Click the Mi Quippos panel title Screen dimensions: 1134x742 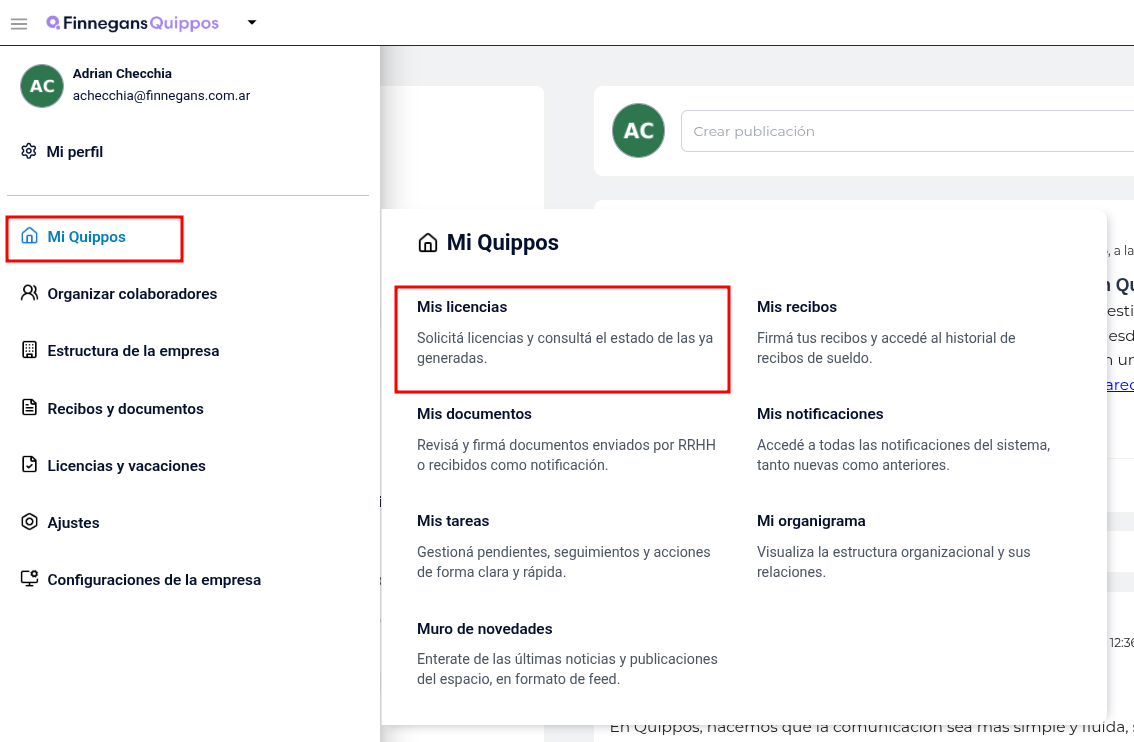click(503, 242)
